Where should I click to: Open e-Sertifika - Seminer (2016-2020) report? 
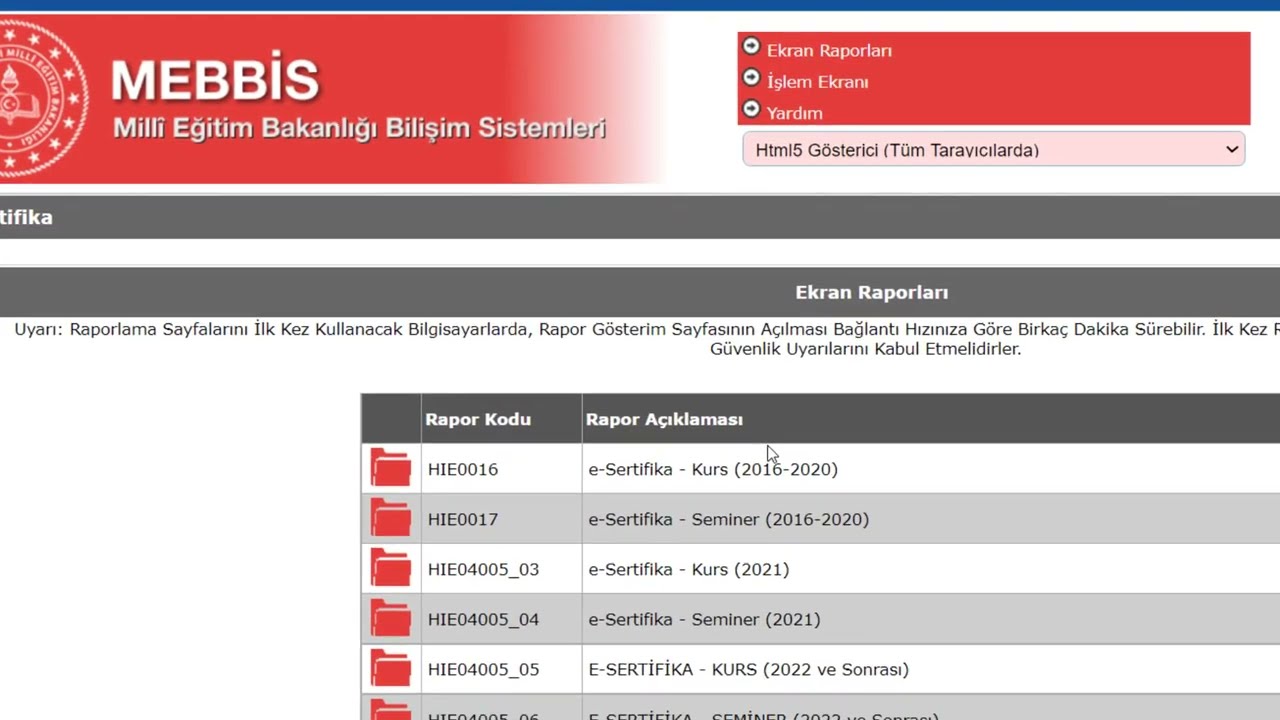(x=729, y=519)
